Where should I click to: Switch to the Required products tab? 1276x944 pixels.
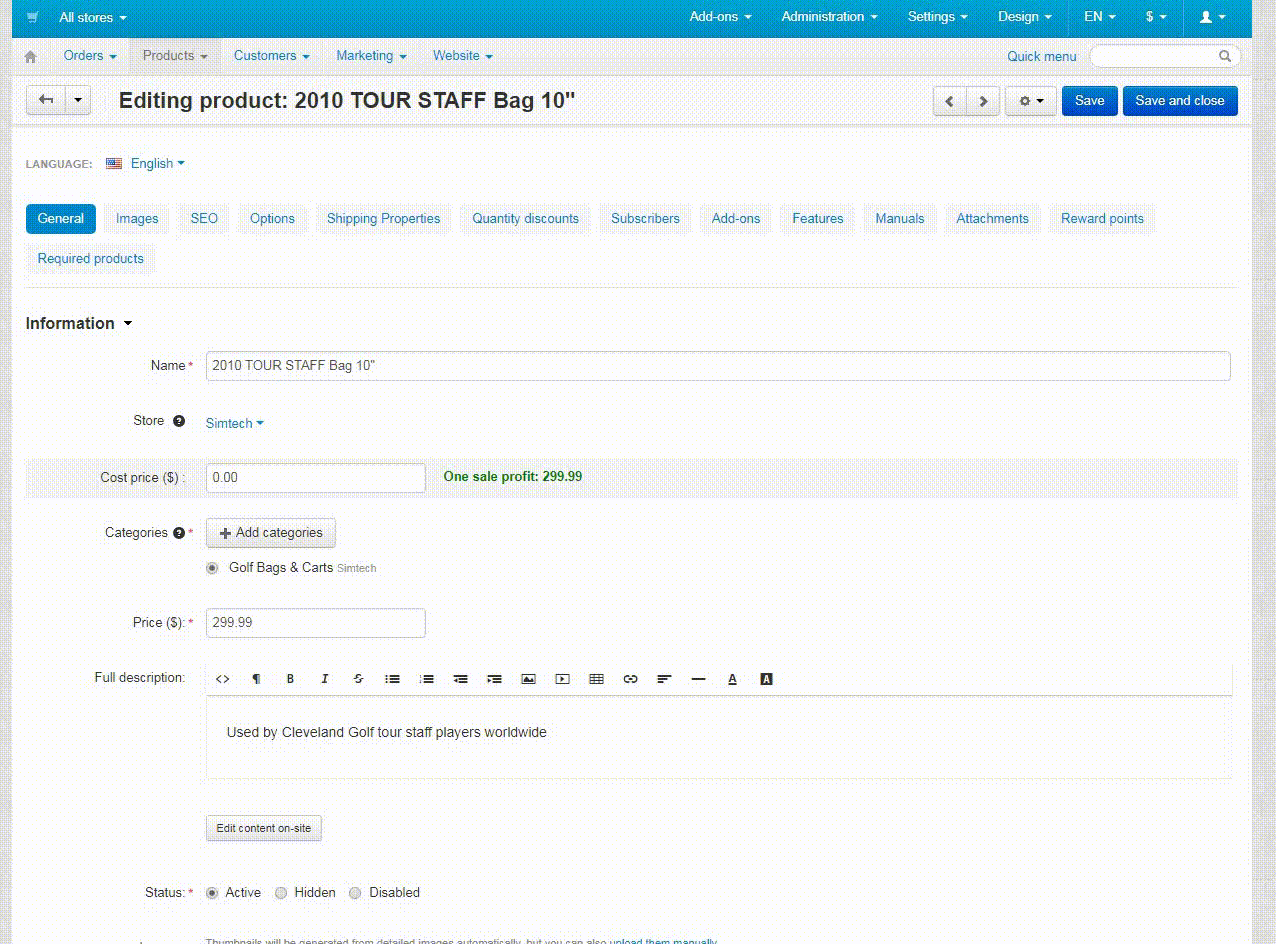(91, 259)
